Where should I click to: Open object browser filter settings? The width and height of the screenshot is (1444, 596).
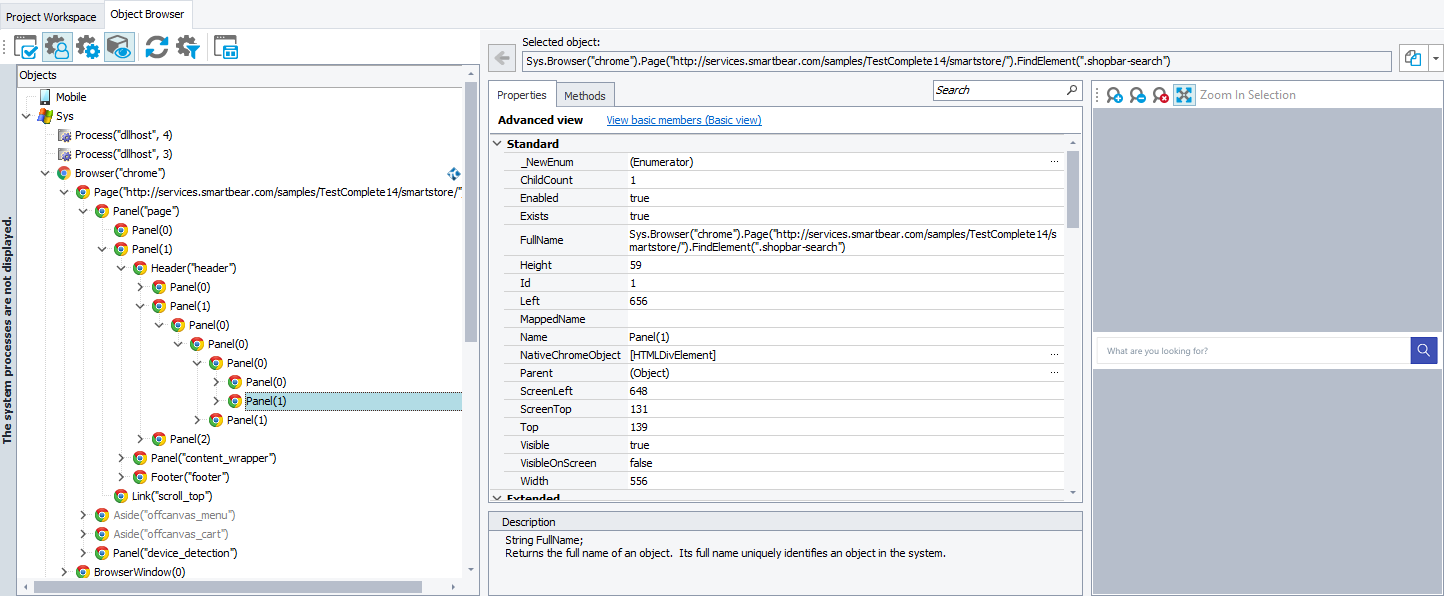pos(187,47)
